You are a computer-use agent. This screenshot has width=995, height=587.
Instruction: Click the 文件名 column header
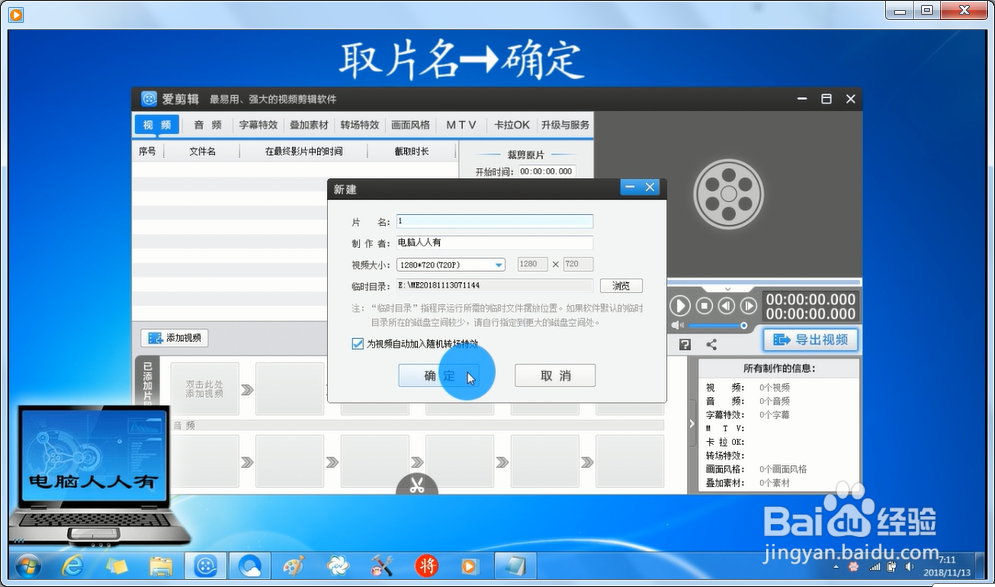coord(202,151)
